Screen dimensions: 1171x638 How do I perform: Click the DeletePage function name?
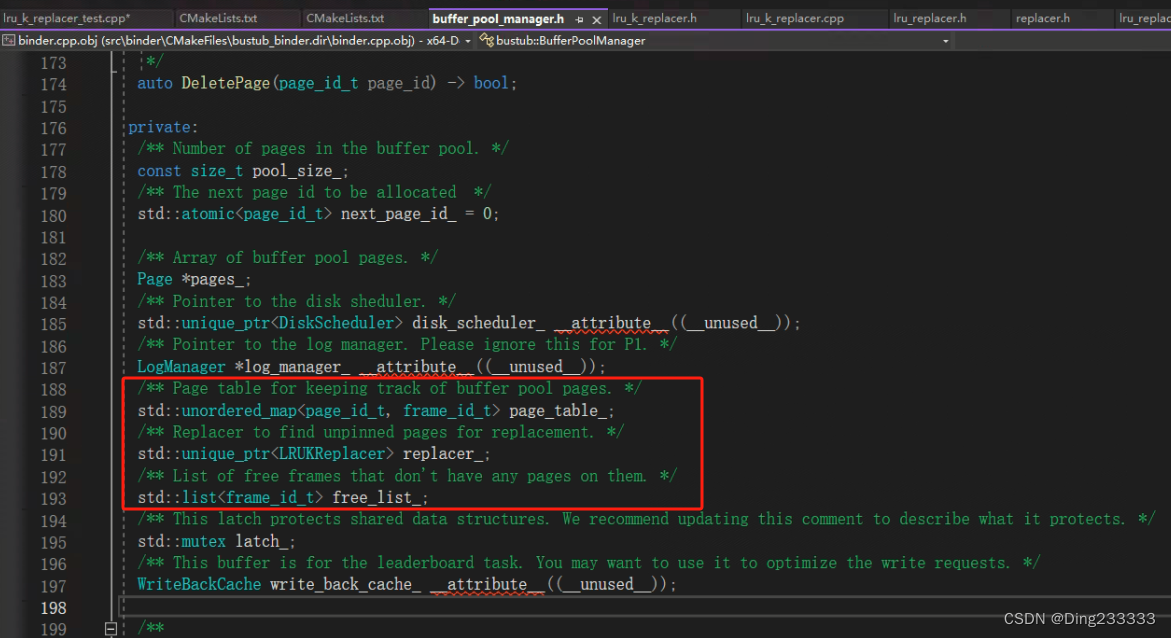coord(227,83)
